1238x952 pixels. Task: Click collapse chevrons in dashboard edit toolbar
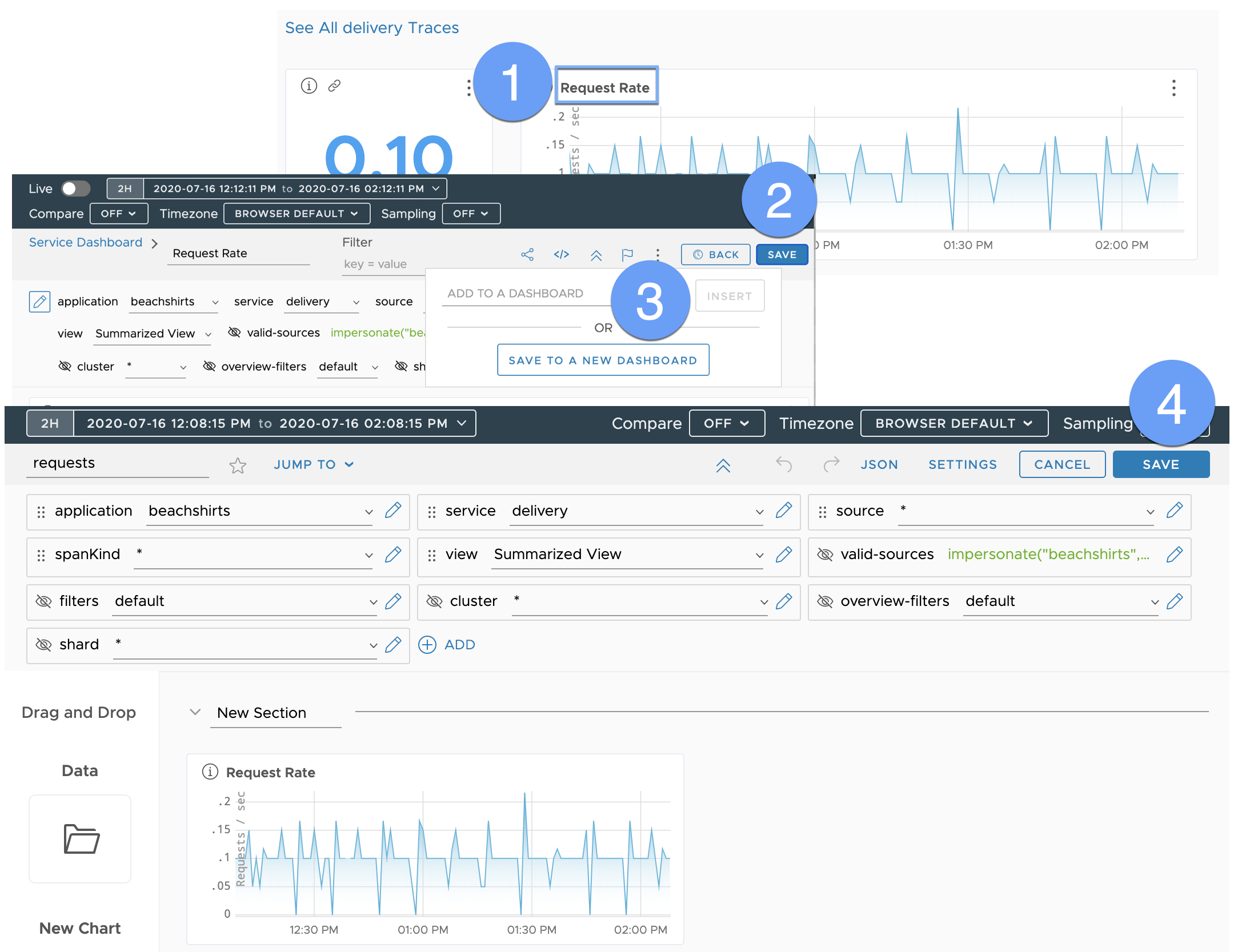click(723, 465)
